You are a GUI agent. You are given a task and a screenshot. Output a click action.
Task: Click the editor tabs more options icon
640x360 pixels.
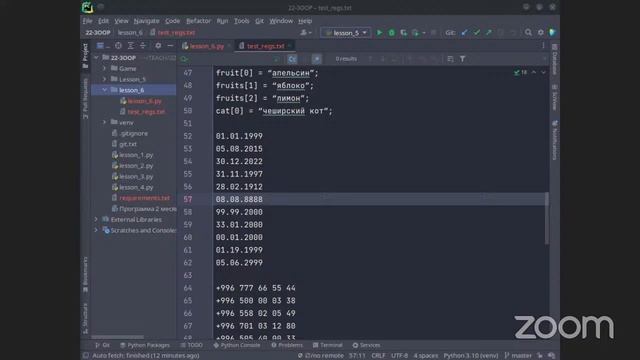(543, 46)
